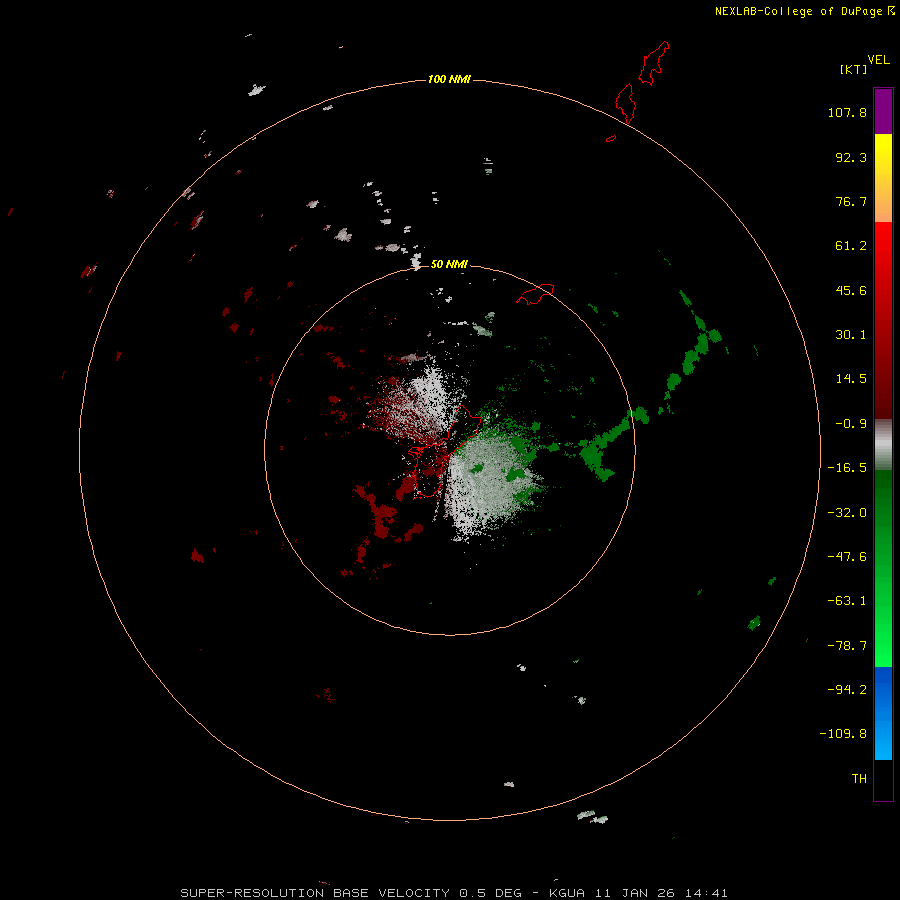Click the -16.5 legend value
This screenshot has width=900, height=900.
pyautogui.click(x=847, y=468)
